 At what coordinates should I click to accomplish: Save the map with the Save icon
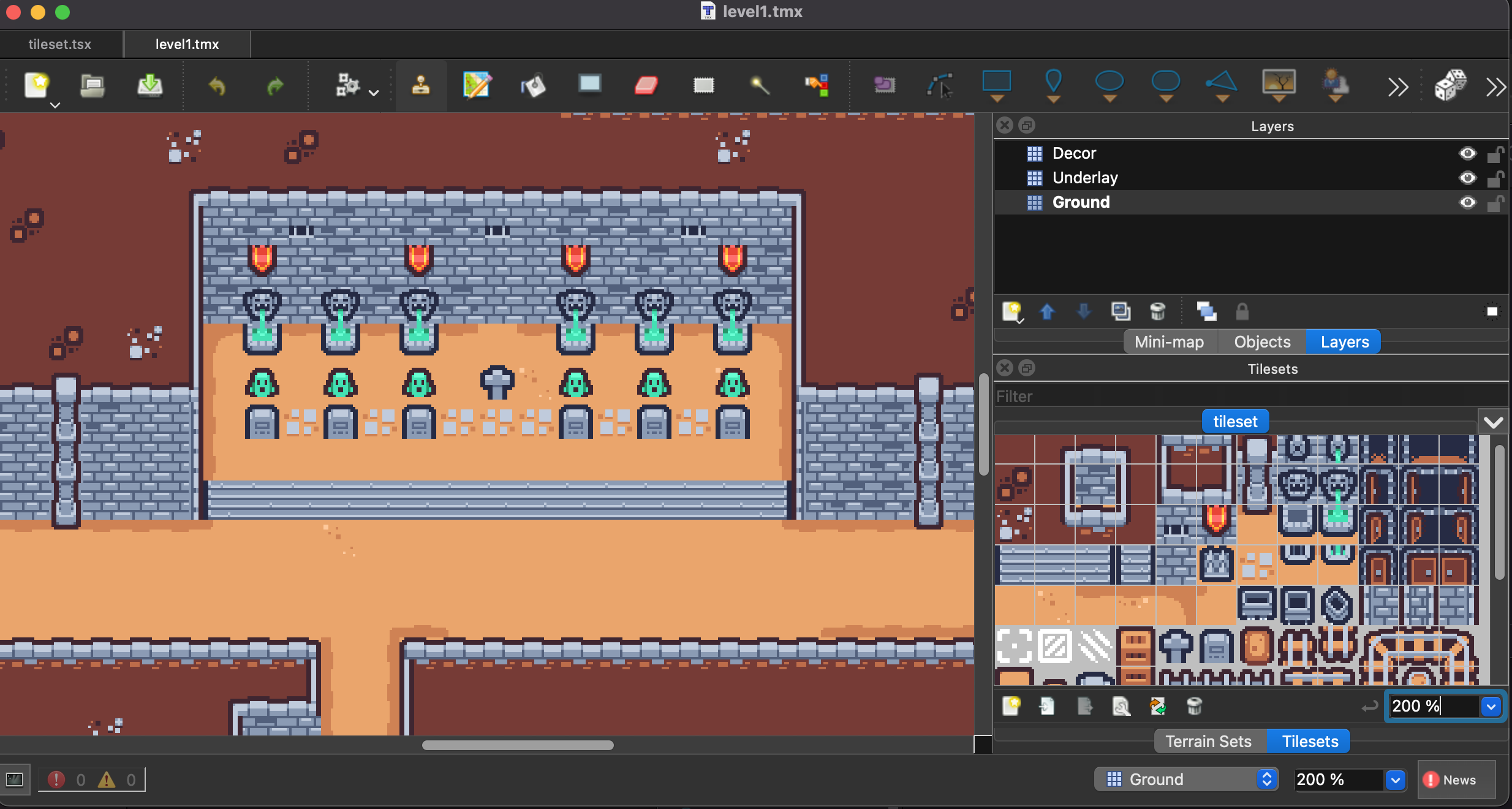coord(149,85)
